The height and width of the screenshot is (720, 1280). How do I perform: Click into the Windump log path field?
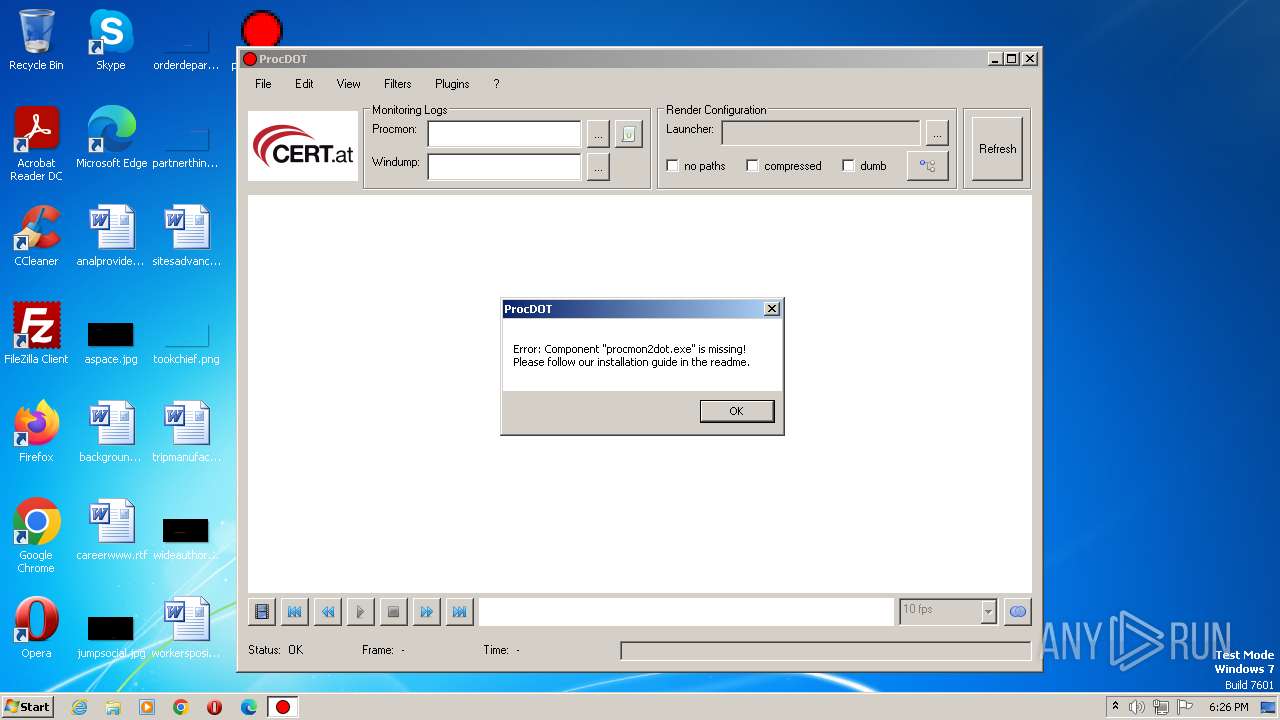504,167
